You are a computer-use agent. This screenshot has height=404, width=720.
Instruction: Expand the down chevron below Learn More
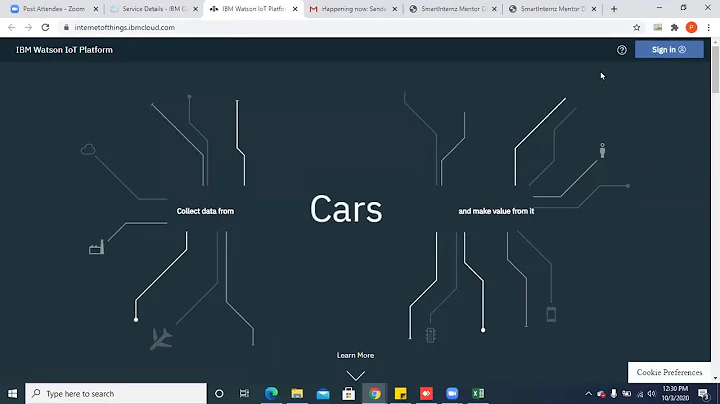click(x=355, y=376)
